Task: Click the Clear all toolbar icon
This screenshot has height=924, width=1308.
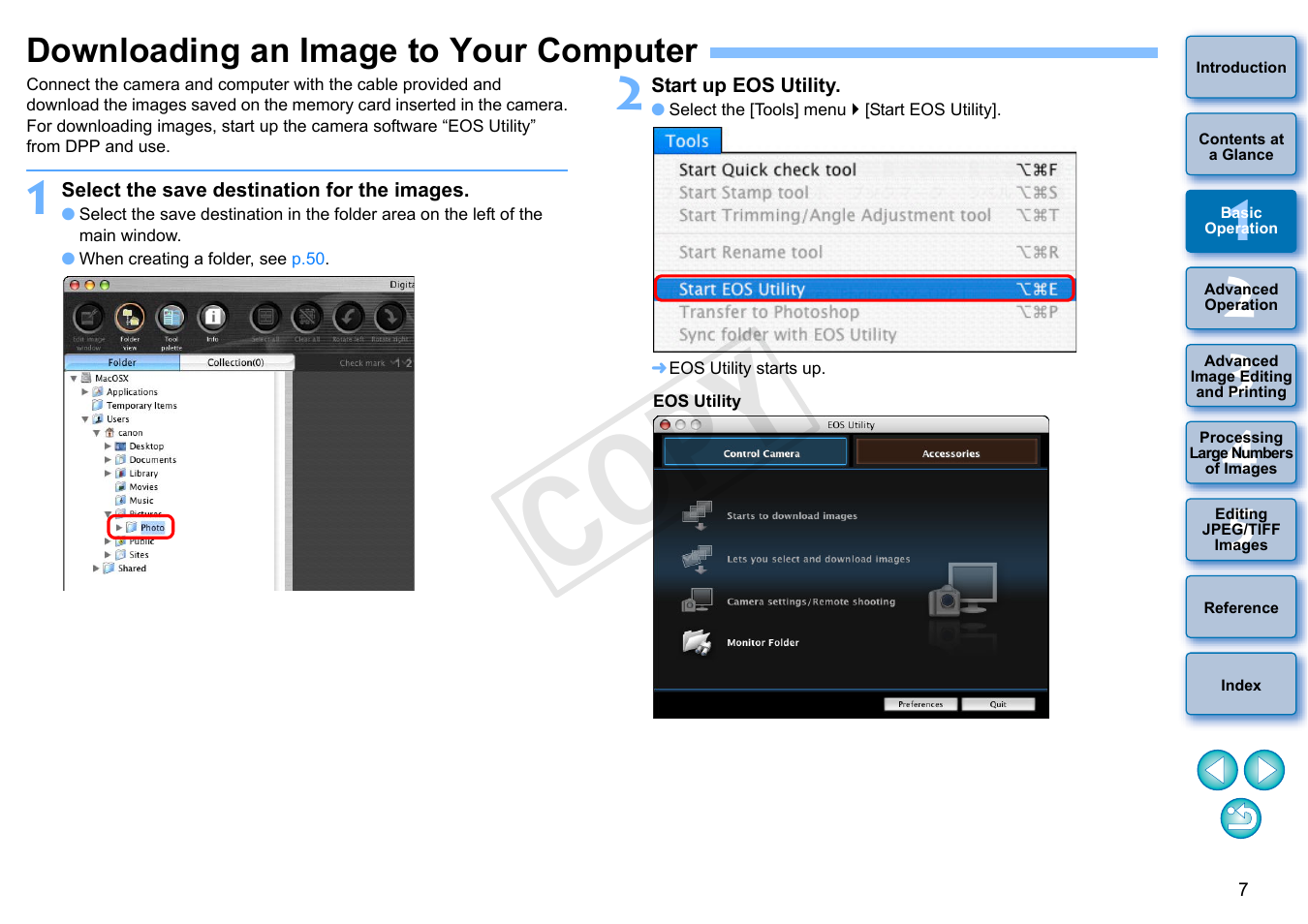Action: tap(307, 317)
